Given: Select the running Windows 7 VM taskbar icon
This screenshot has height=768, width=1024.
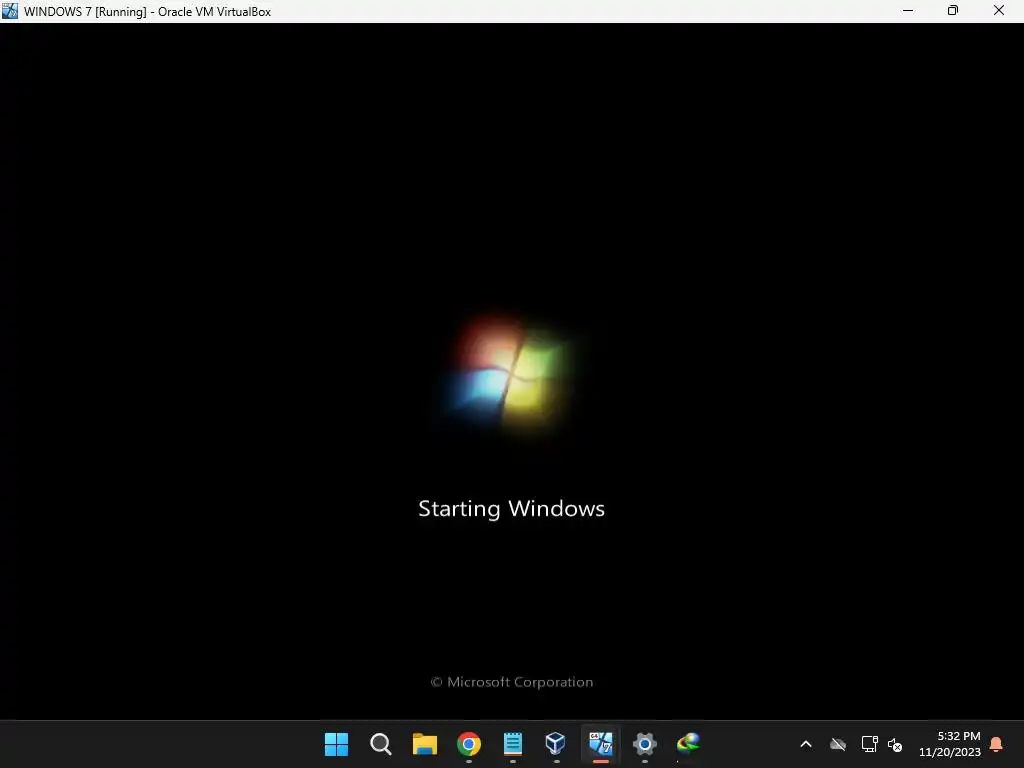Looking at the screenshot, I should [601, 743].
